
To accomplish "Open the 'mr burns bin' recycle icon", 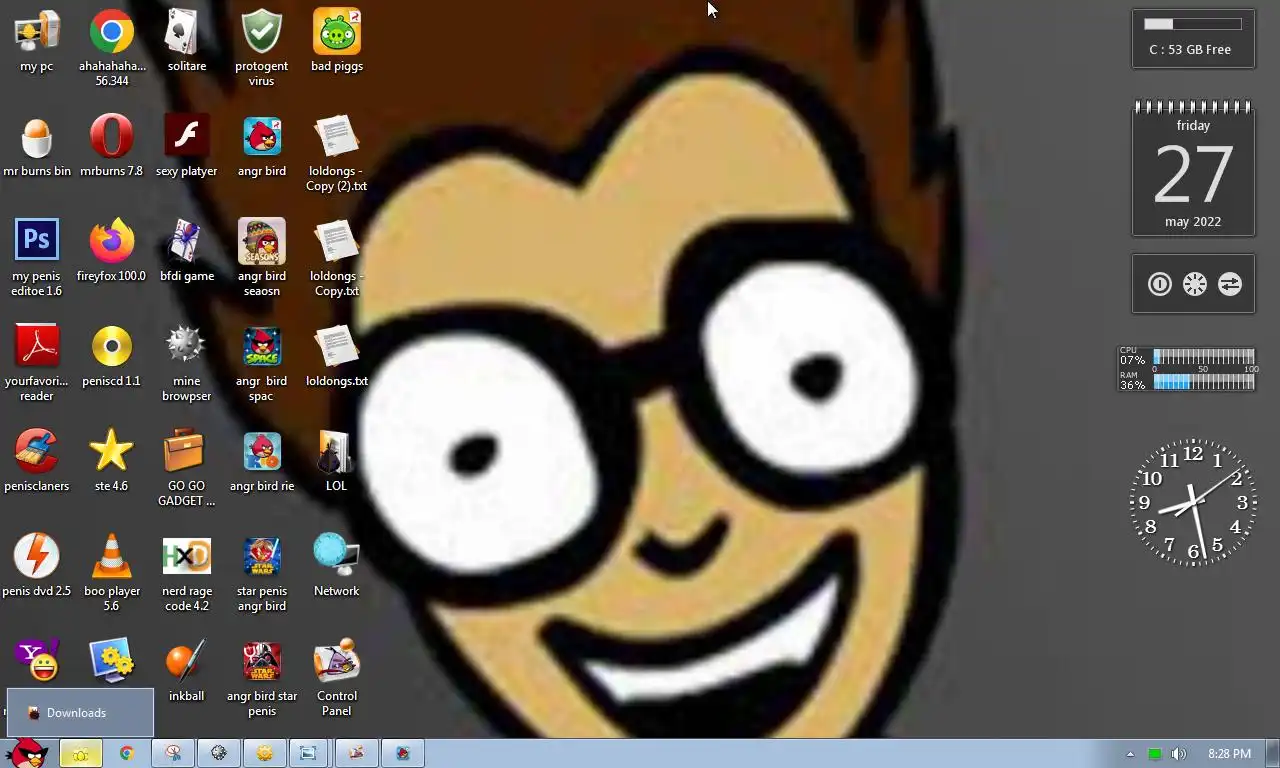I will (36, 147).
